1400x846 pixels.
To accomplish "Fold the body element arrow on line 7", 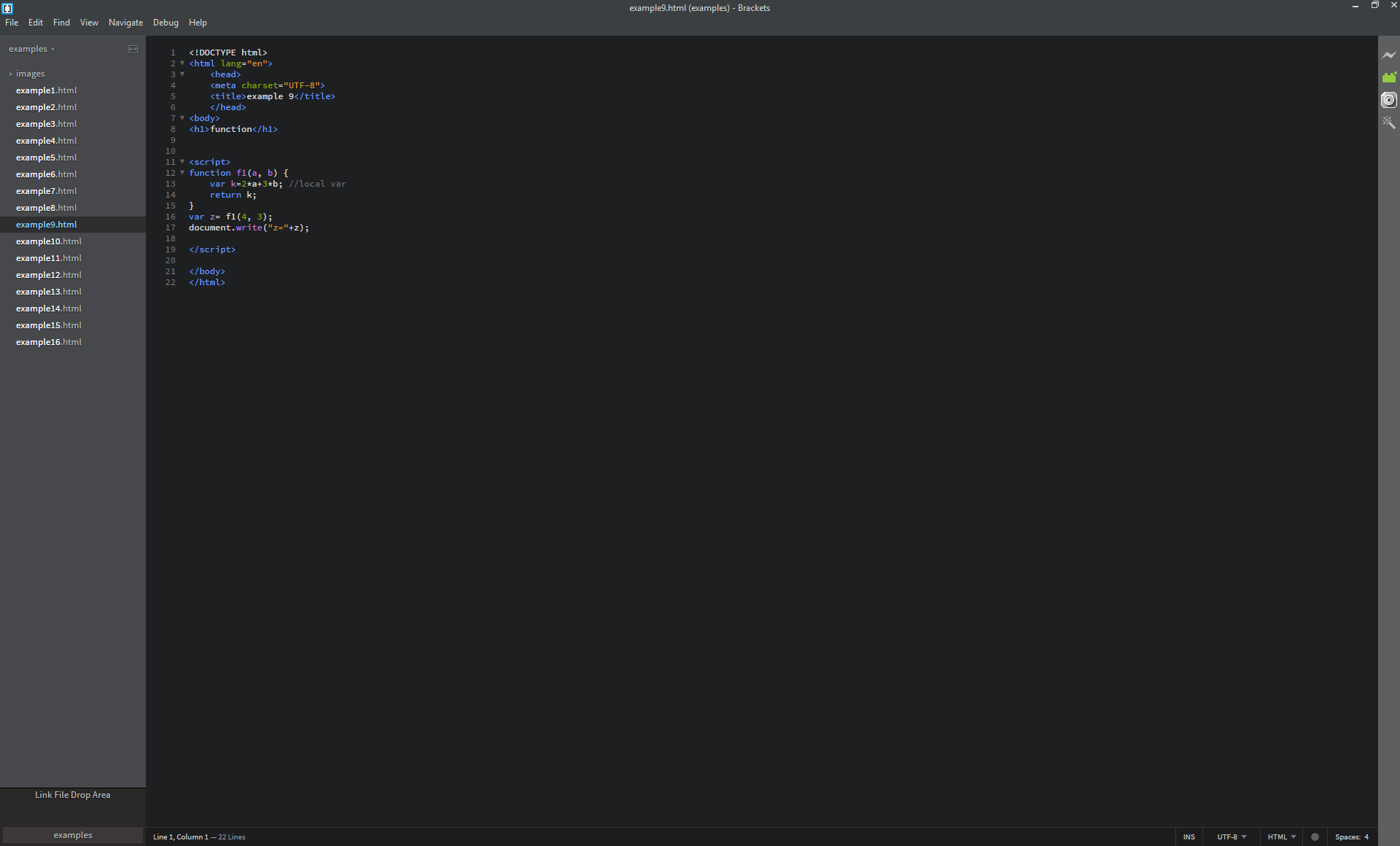I will pos(182,118).
